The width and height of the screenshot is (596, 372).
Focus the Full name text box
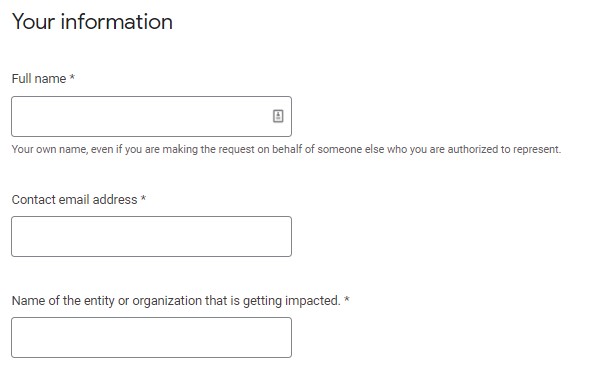pos(151,116)
